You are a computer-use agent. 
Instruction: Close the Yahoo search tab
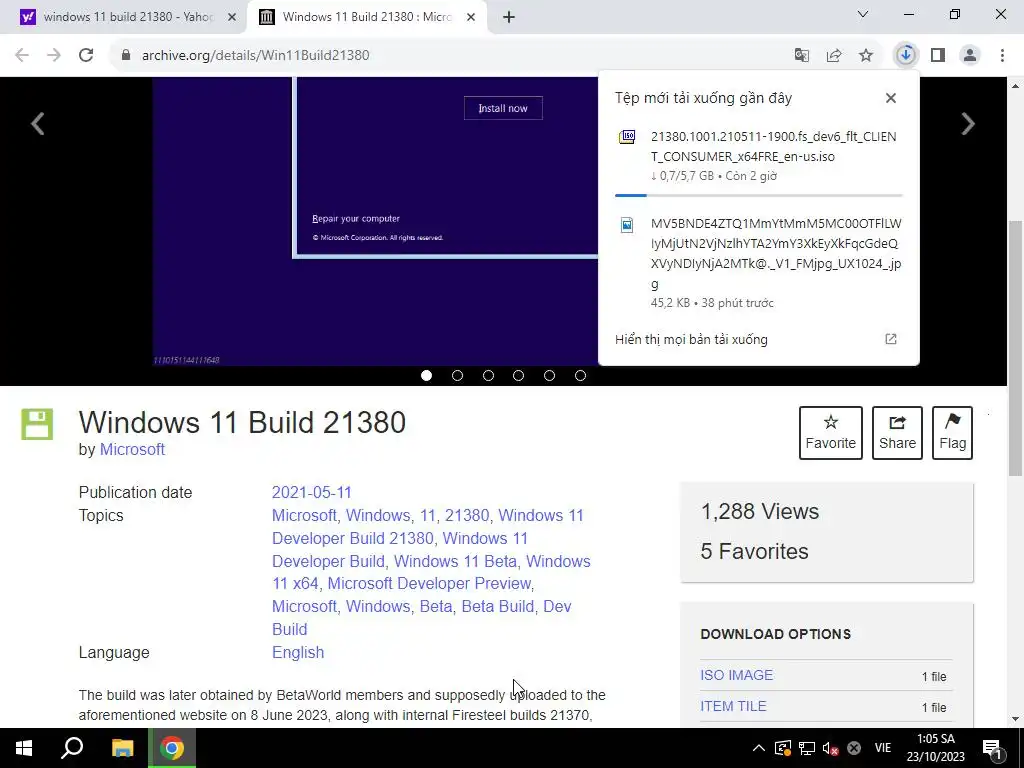tap(232, 17)
